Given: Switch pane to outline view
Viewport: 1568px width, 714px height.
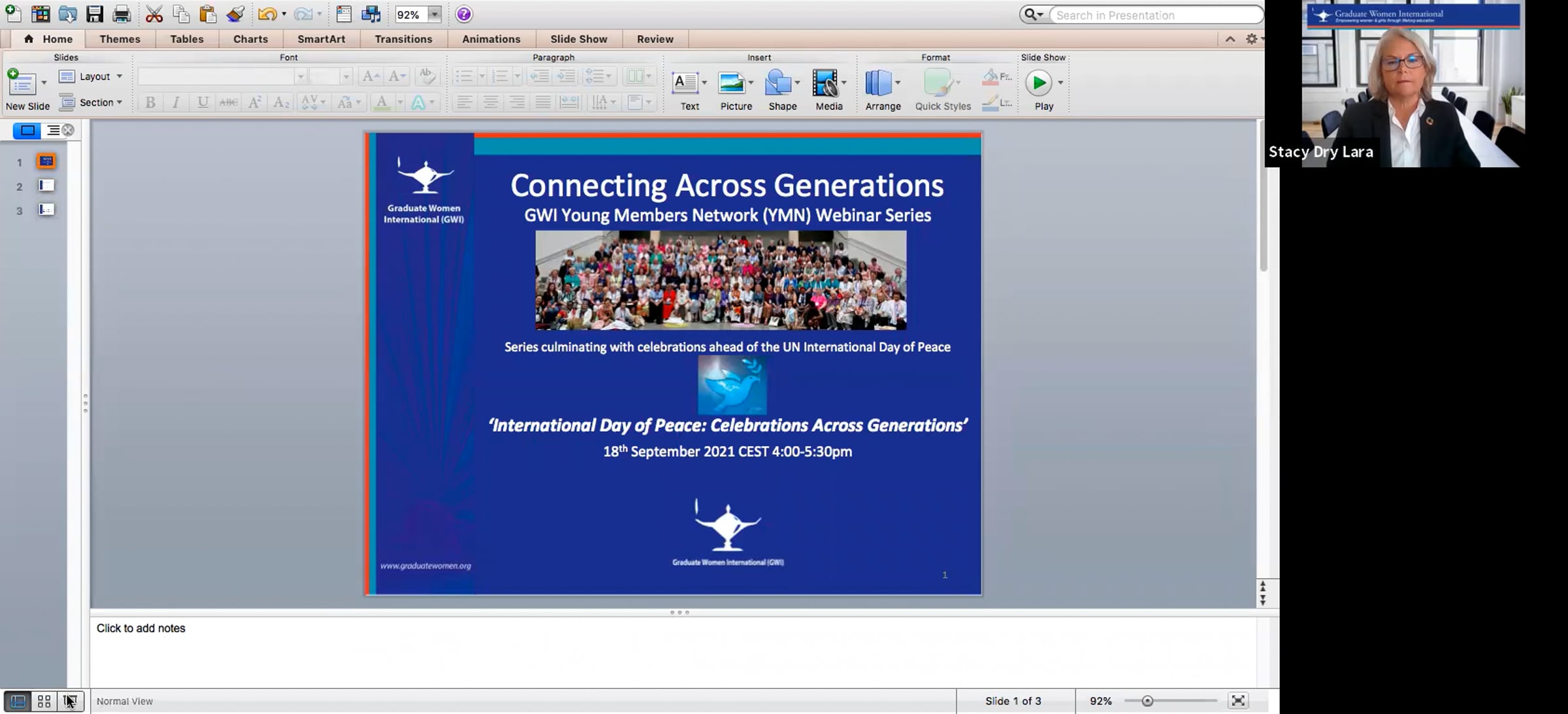Looking at the screenshot, I should [53, 131].
